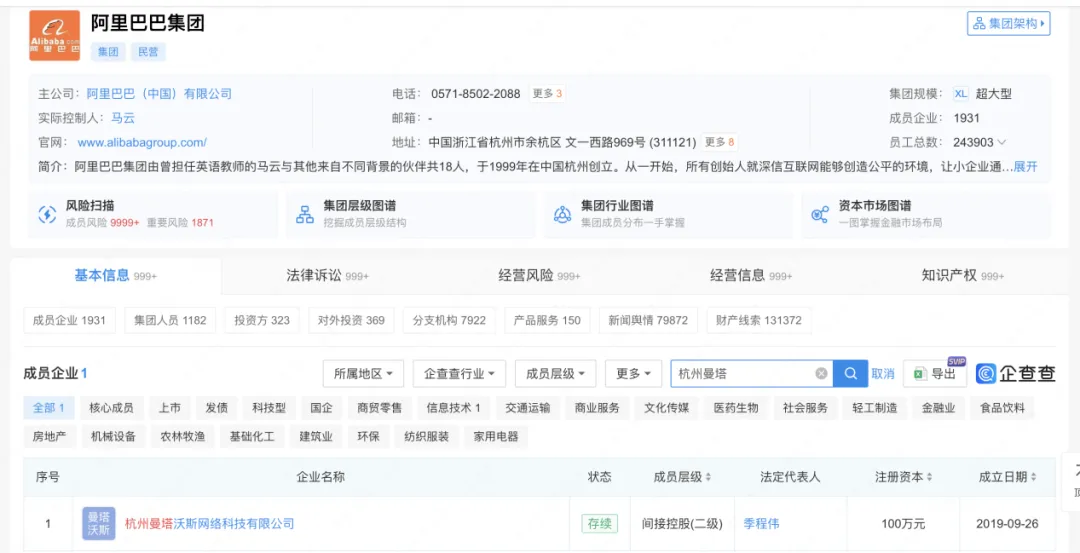Open the 所属地区 dropdown
Image resolution: width=1080 pixels, height=553 pixels.
point(364,373)
